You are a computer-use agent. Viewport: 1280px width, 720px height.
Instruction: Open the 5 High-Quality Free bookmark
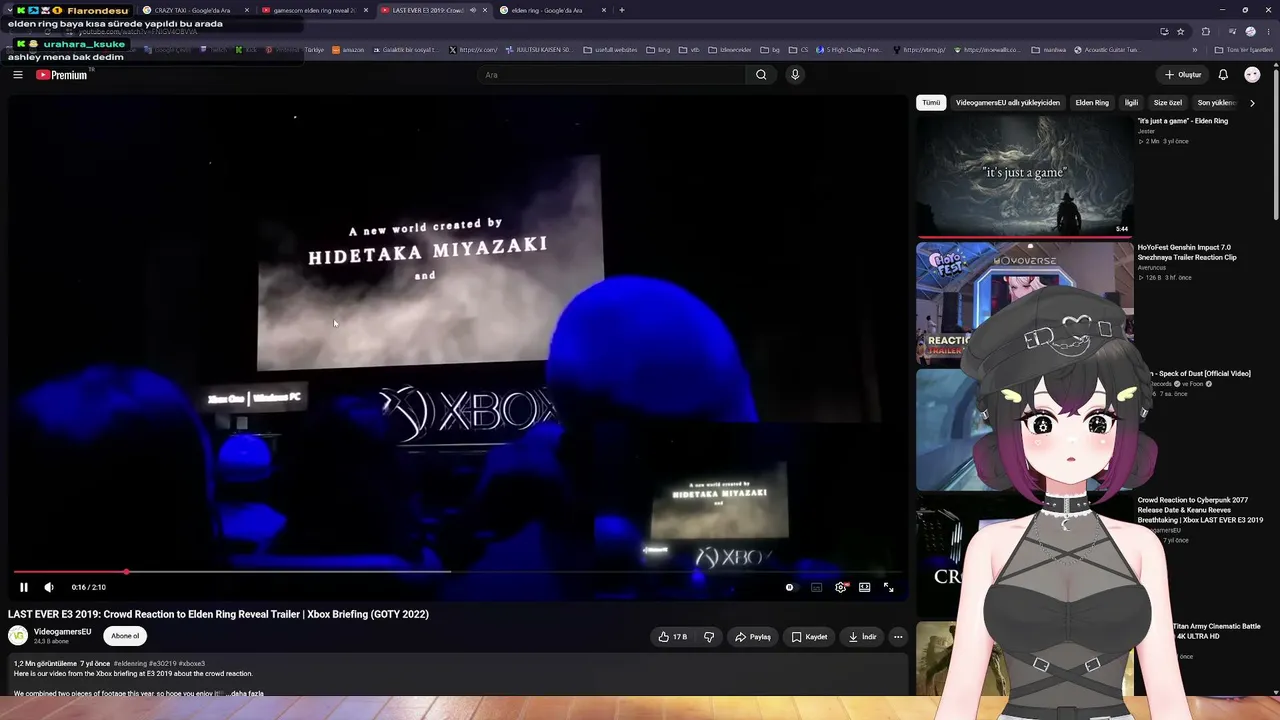(x=849, y=50)
